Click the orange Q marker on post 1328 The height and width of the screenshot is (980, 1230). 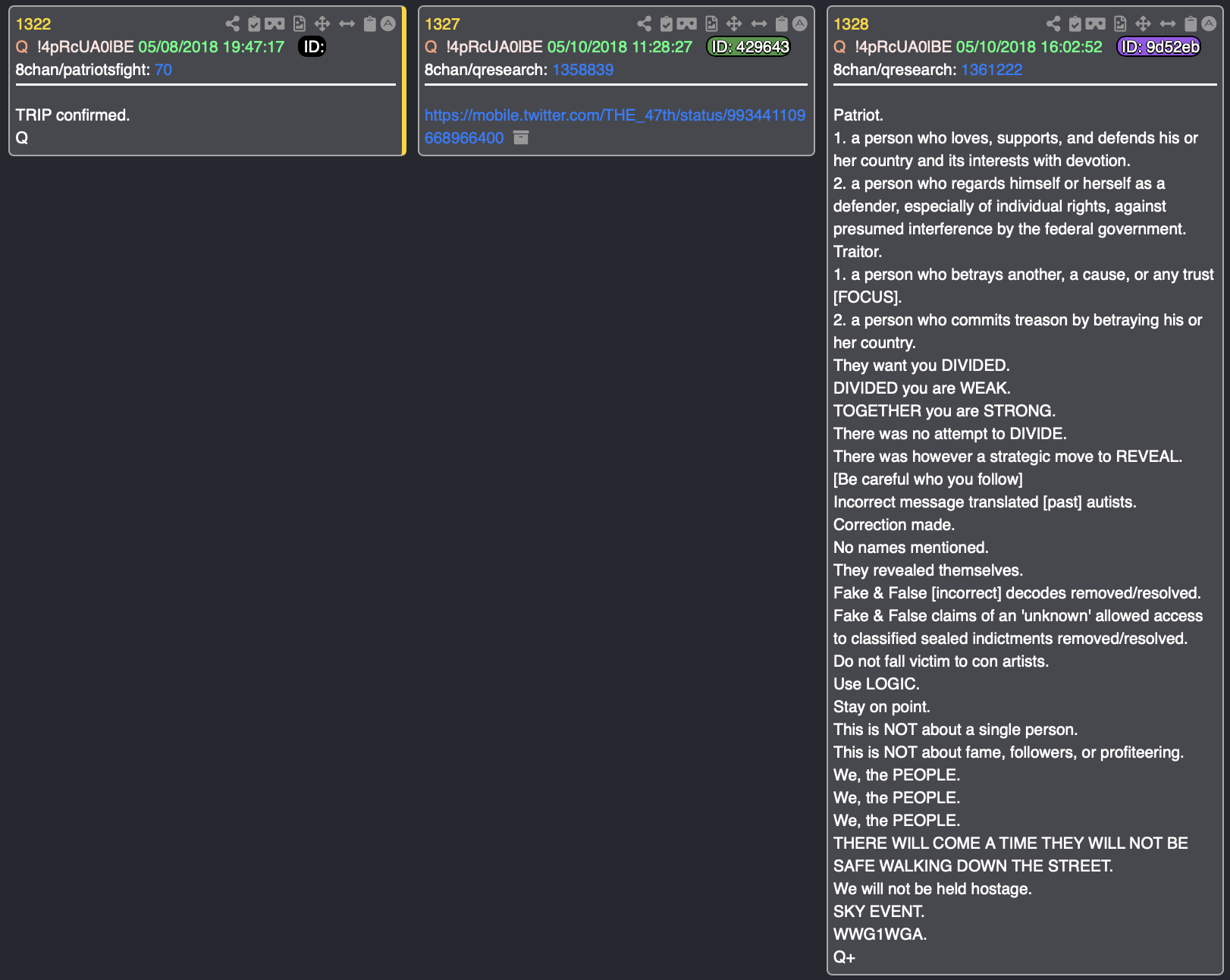click(x=839, y=47)
